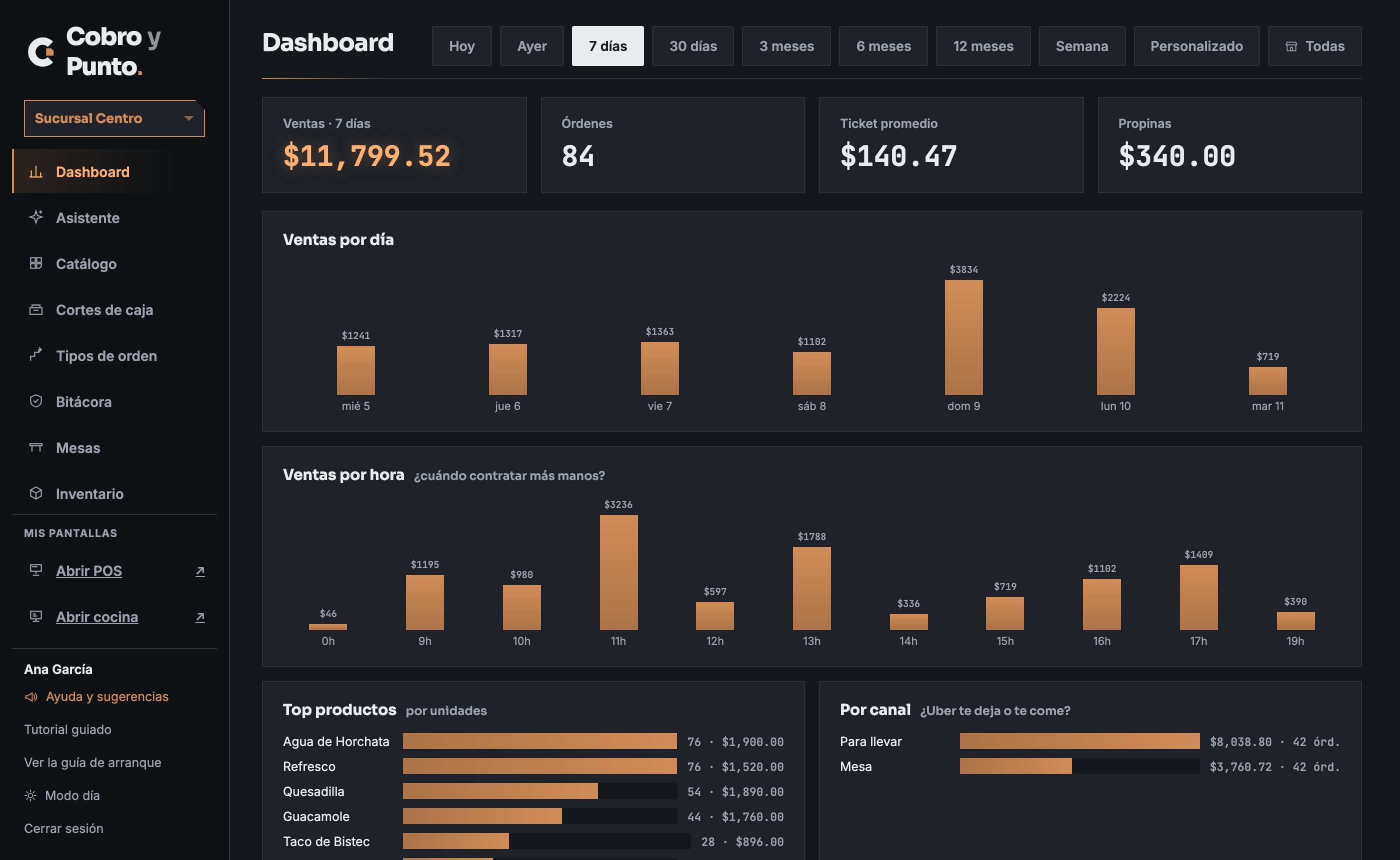Open the Mesas page
The height and width of the screenshot is (860, 1400).
pos(114,448)
